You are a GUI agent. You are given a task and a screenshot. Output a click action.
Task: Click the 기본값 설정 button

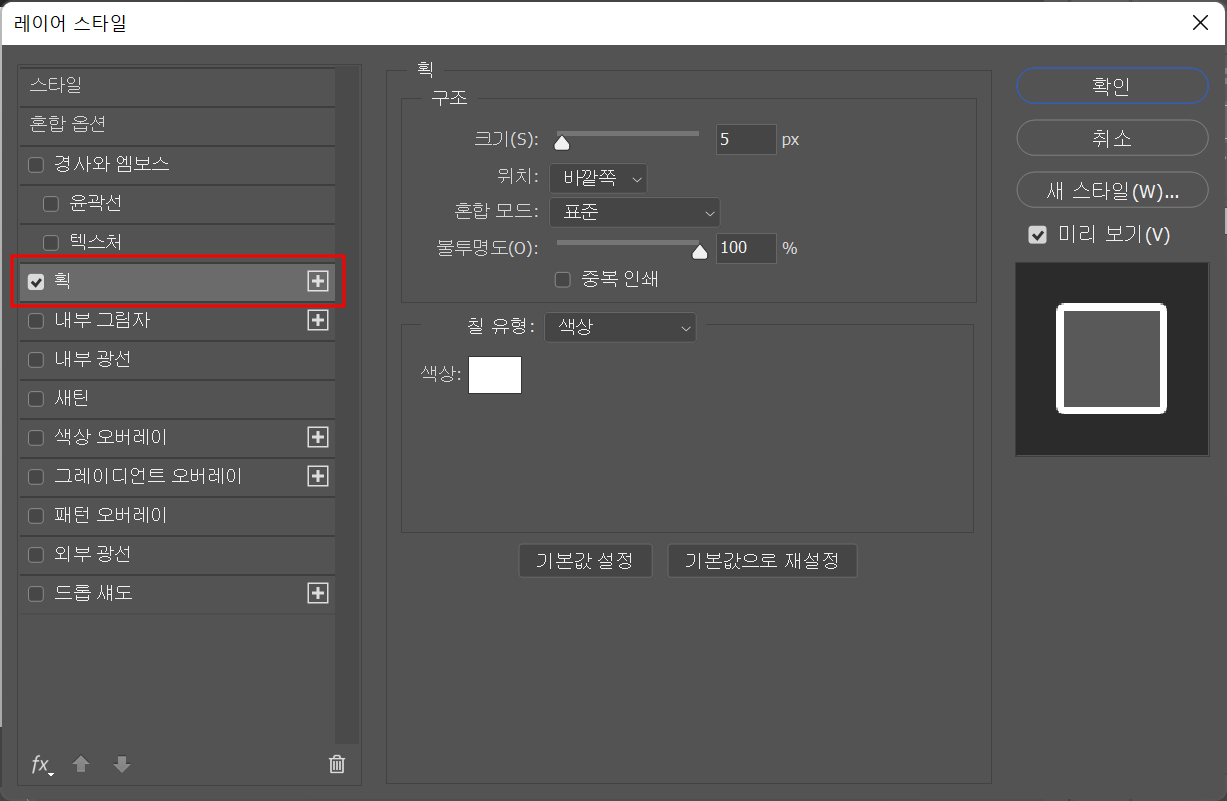[x=585, y=561]
